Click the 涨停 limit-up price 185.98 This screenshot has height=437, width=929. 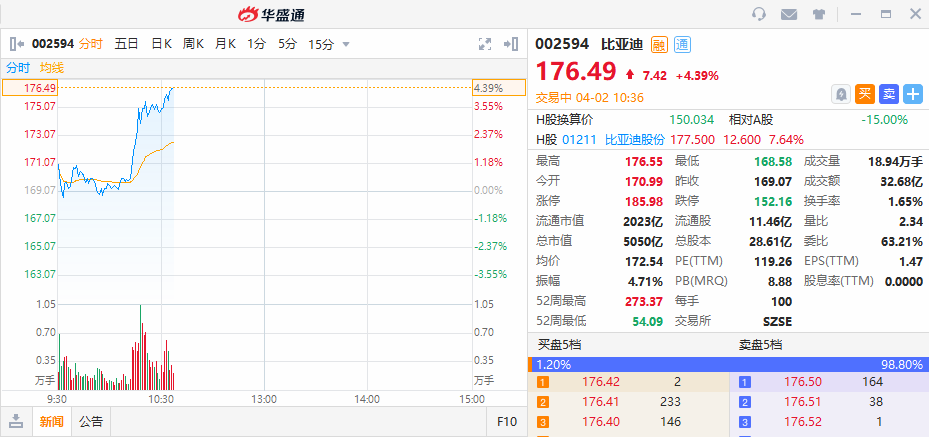point(644,201)
